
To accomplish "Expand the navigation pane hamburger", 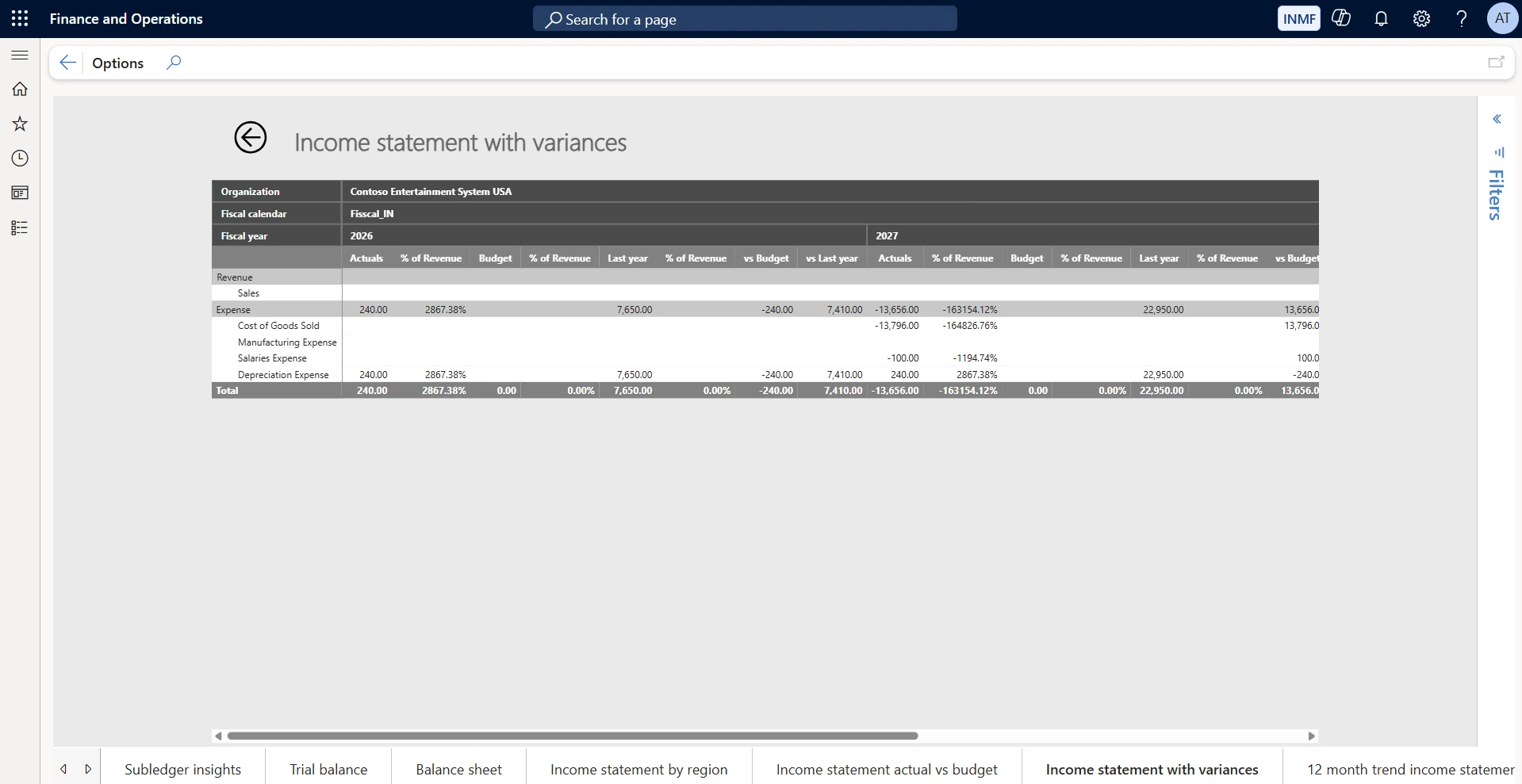I will pos(20,55).
